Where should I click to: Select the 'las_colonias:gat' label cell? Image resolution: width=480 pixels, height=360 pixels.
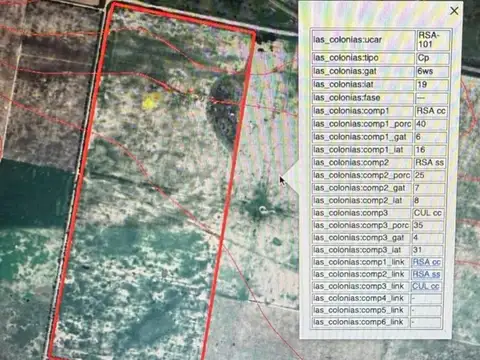(x=363, y=71)
